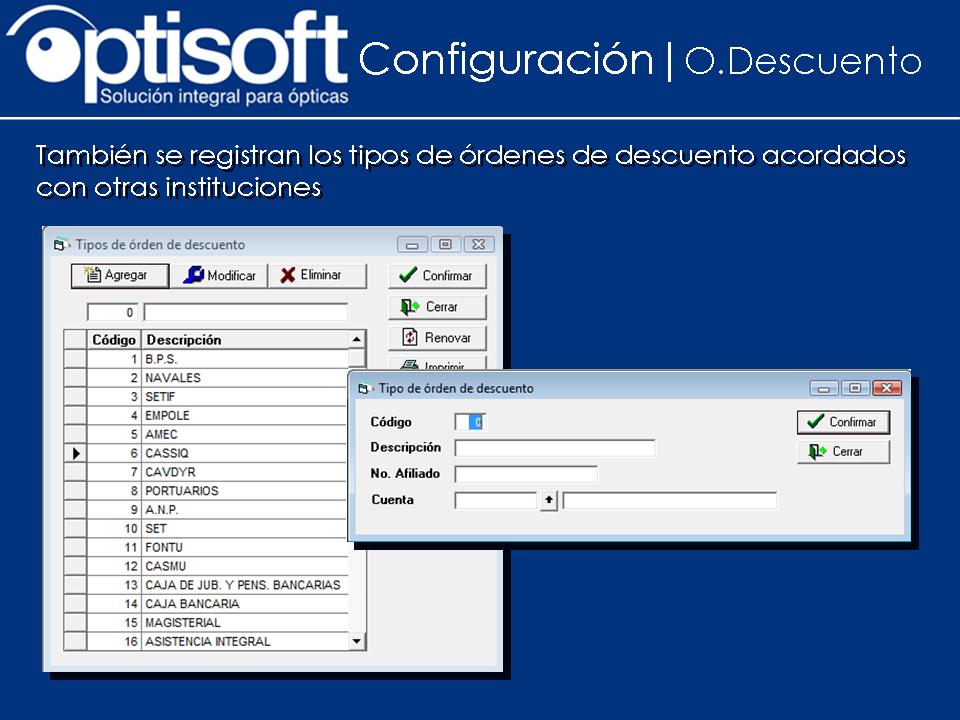Close the dialog with the Cerrar button
Viewport: 960px width, 720px height.
tap(841, 451)
